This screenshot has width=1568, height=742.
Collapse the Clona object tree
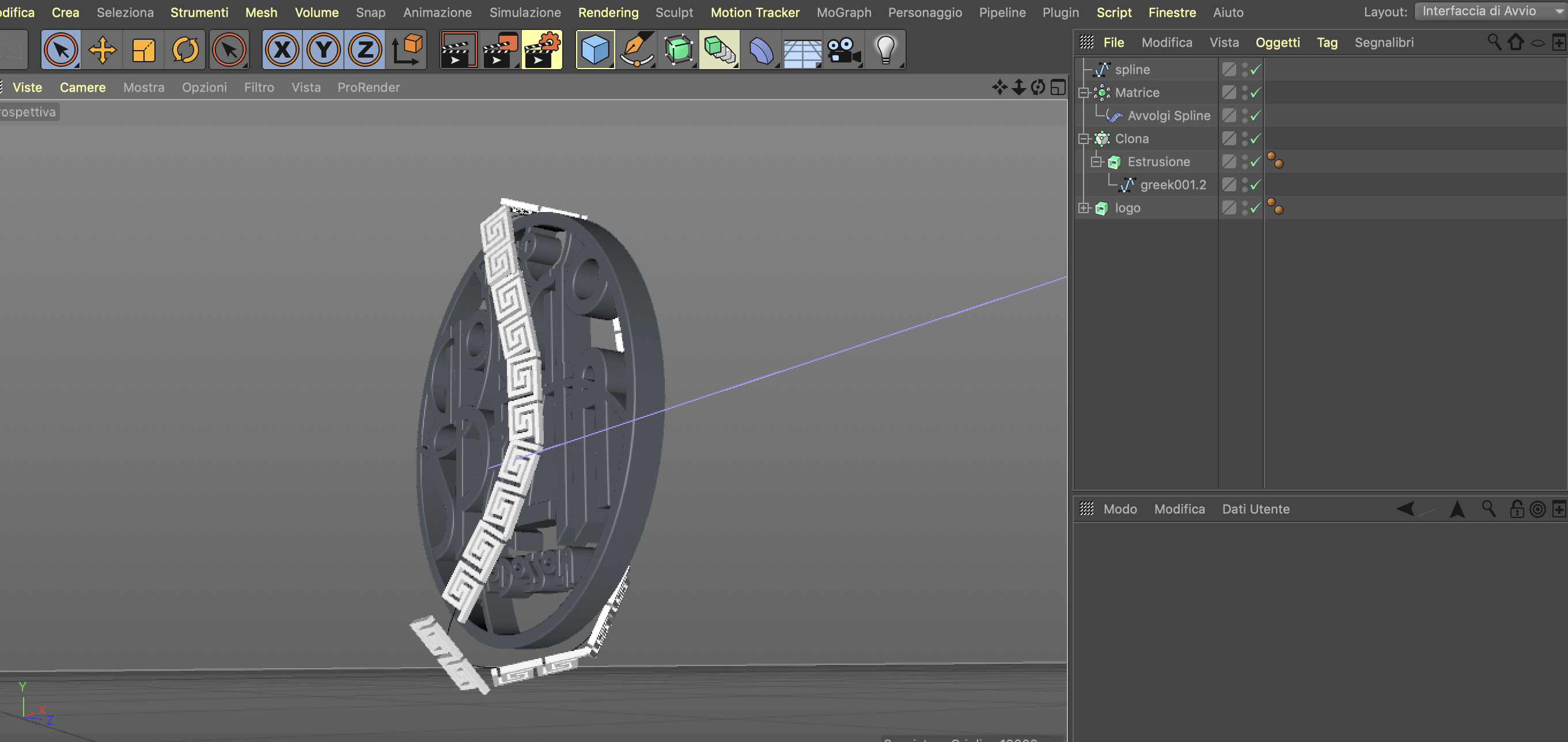[1084, 139]
